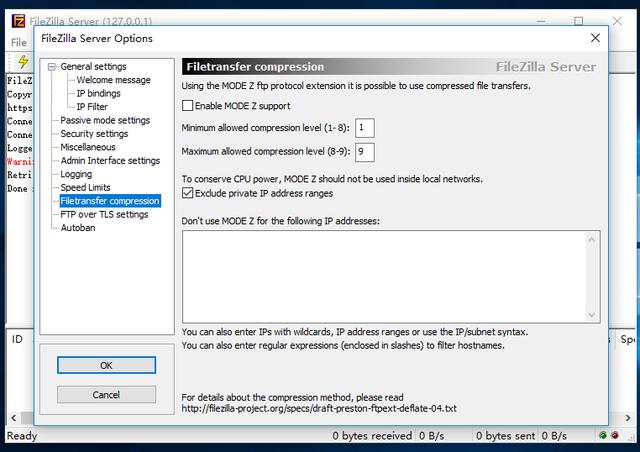
Task: Click the '0 bytes received' status text
Action: tap(372, 436)
